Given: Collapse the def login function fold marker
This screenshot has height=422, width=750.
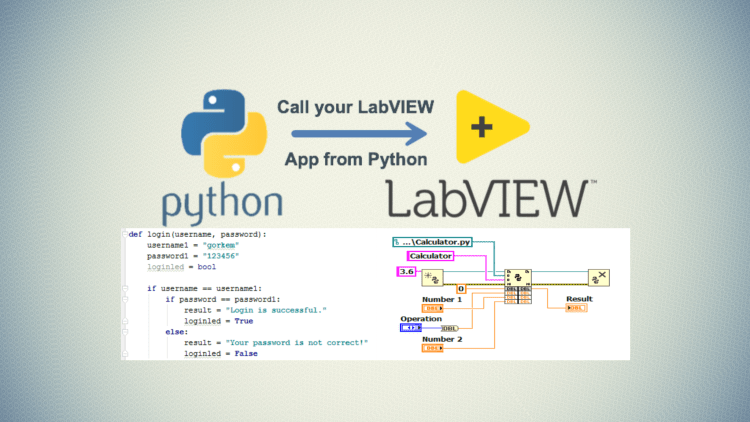Looking at the screenshot, I should [x=125, y=234].
